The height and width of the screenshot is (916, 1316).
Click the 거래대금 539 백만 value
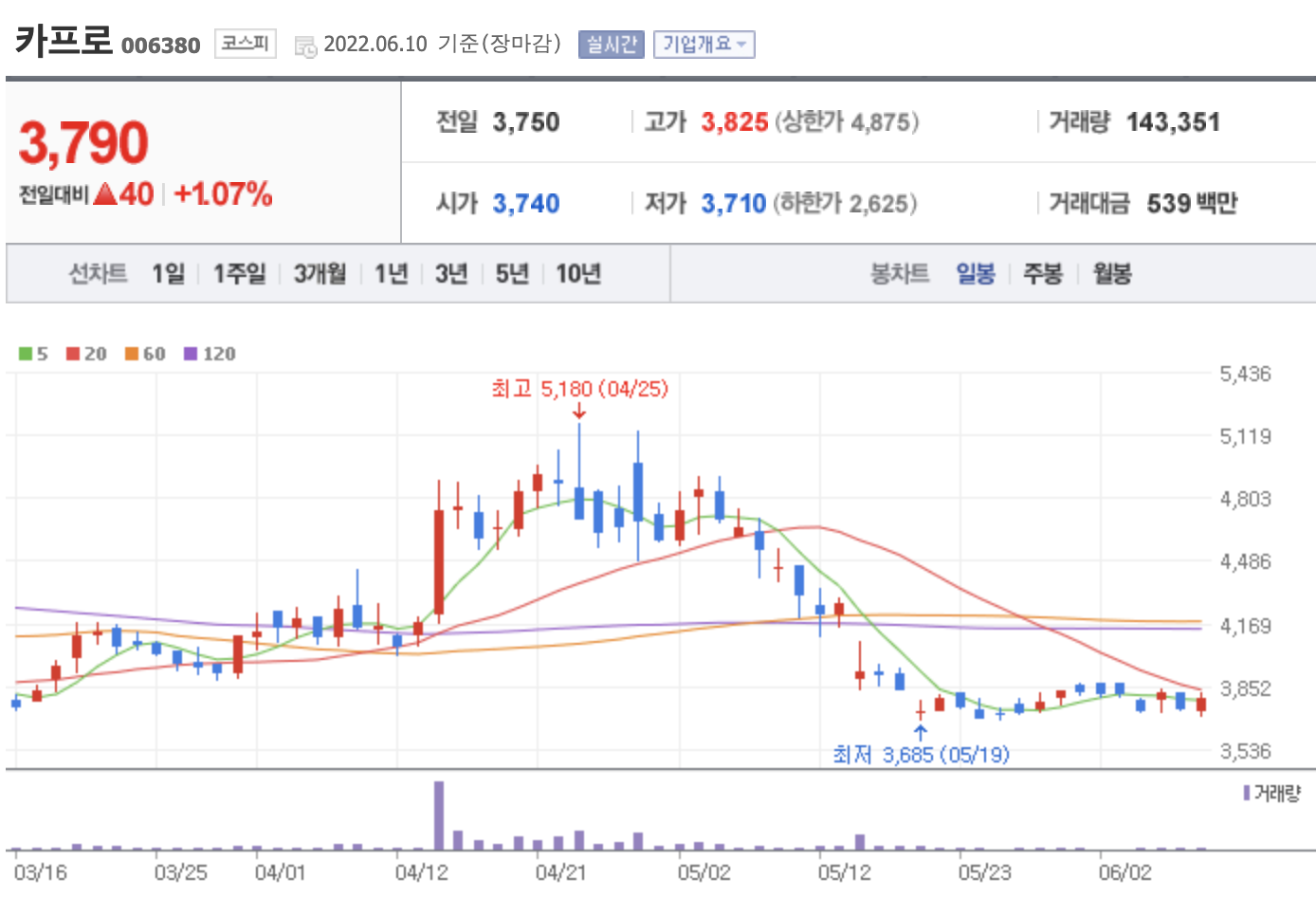(1192, 204)
